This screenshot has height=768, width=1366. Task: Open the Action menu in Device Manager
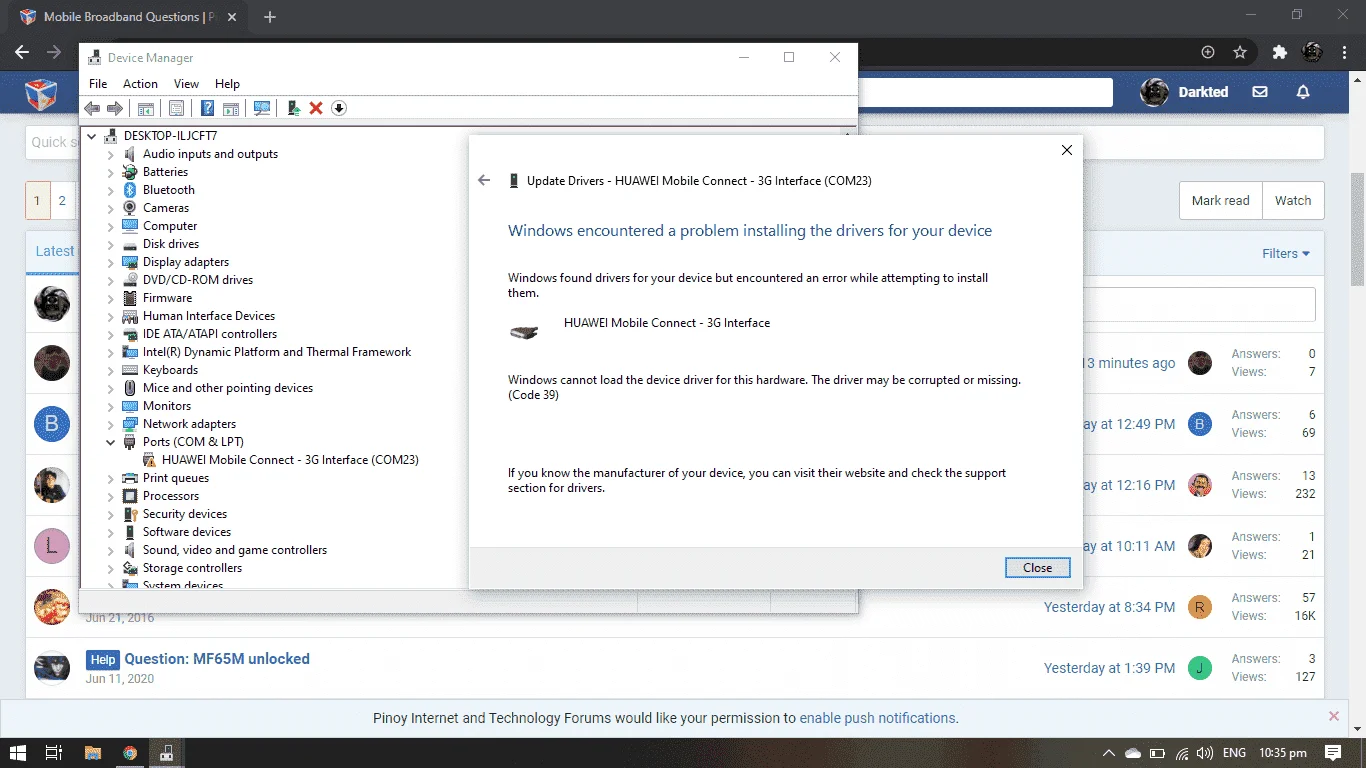coord(140,84)
